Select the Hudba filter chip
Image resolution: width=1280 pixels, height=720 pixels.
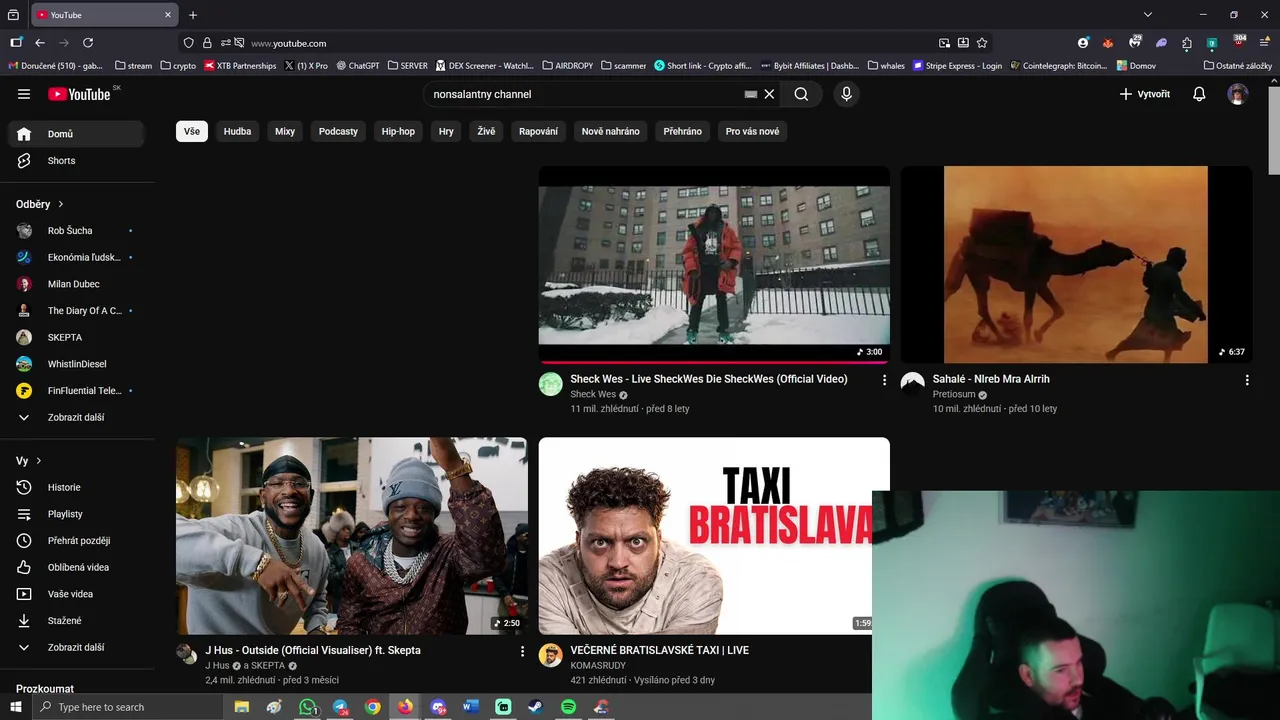237,131
